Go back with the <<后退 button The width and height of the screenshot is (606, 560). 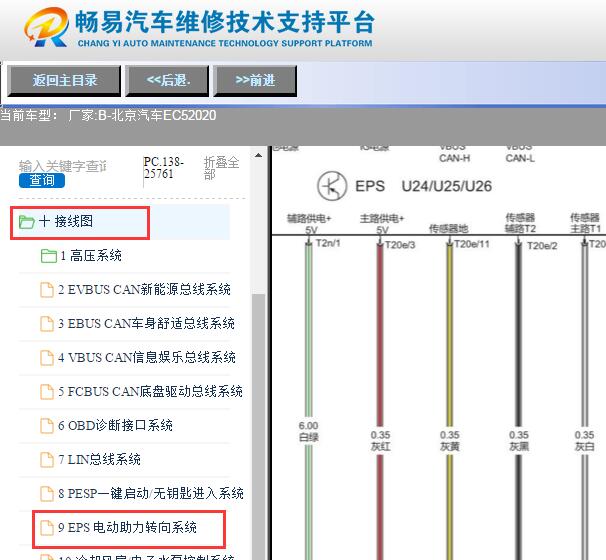(x=167, y=80)
